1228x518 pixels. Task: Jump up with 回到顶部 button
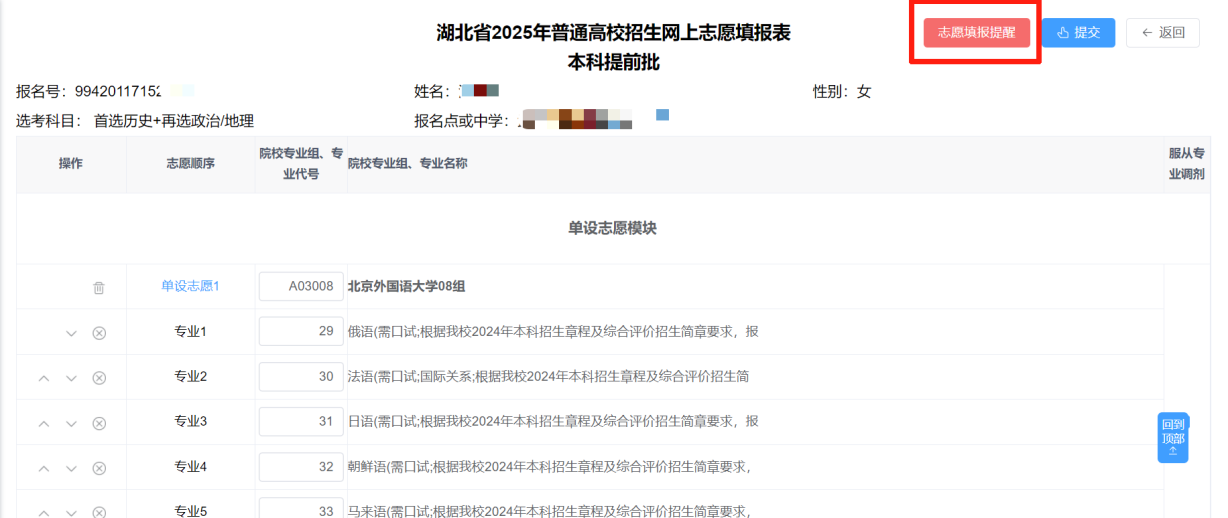tap(1173, 438)
